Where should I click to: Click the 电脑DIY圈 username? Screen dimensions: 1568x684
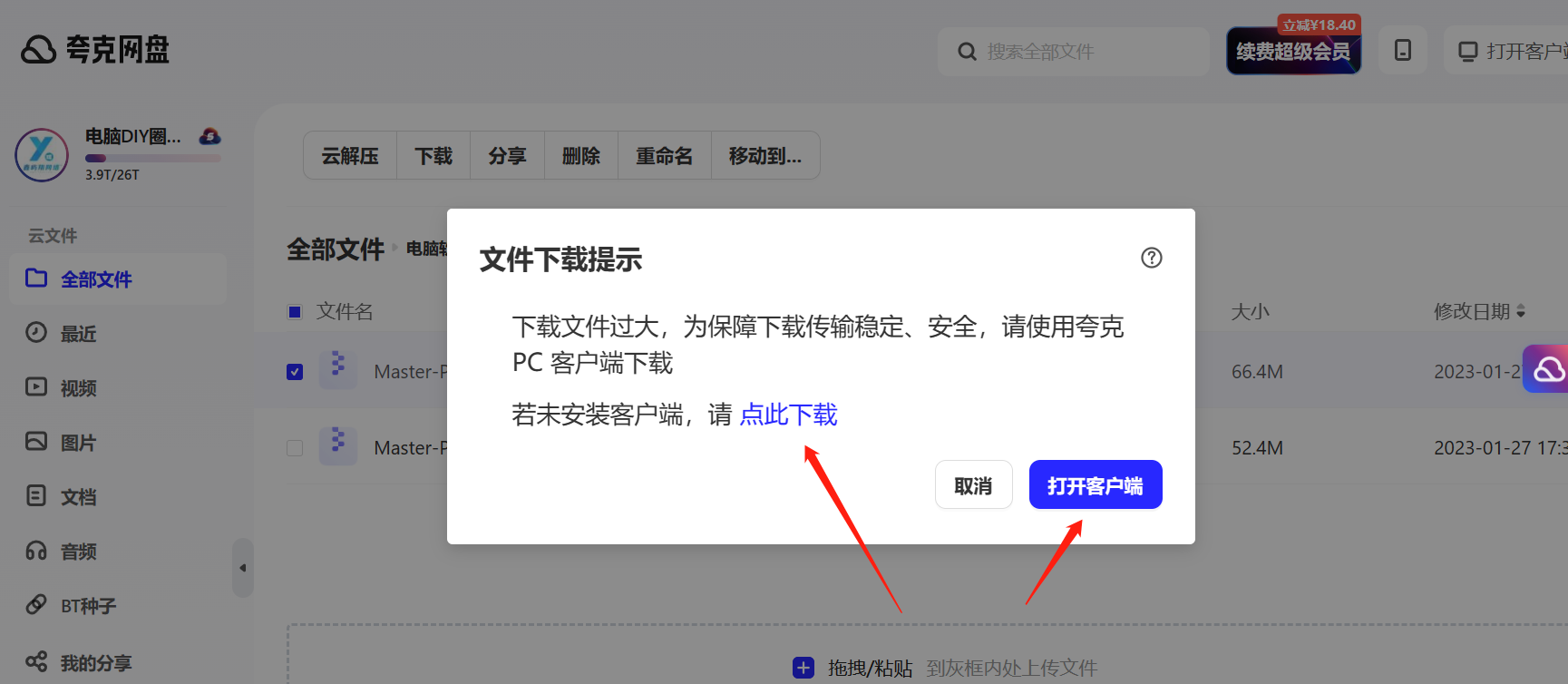pos(133,137)
